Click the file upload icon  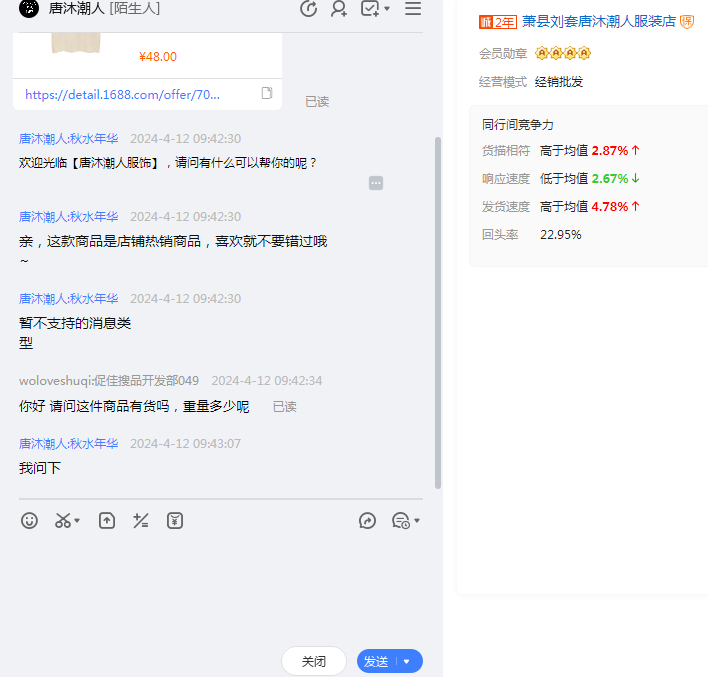[x=107, y=521]
